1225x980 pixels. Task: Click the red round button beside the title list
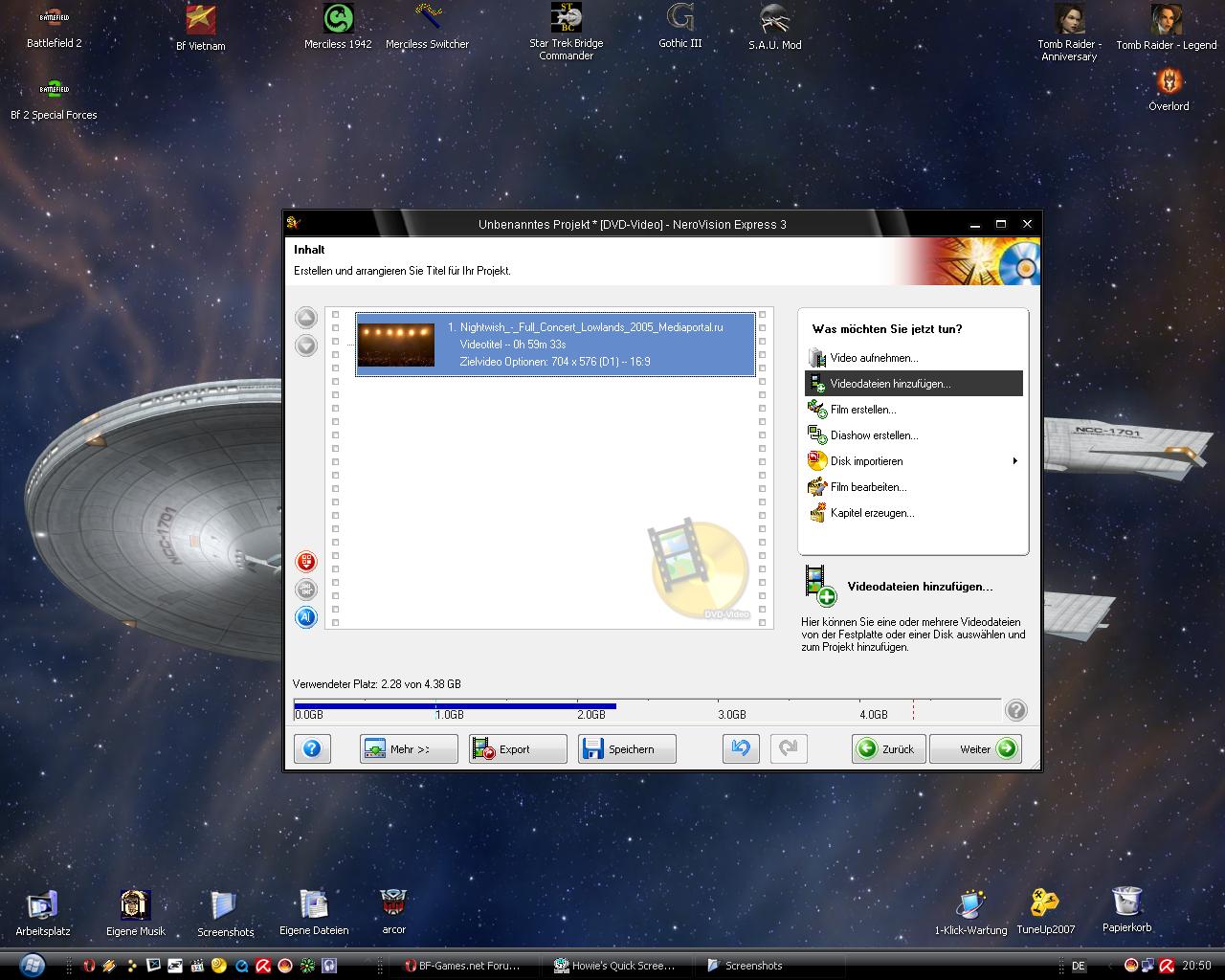(x=306, y=562)
